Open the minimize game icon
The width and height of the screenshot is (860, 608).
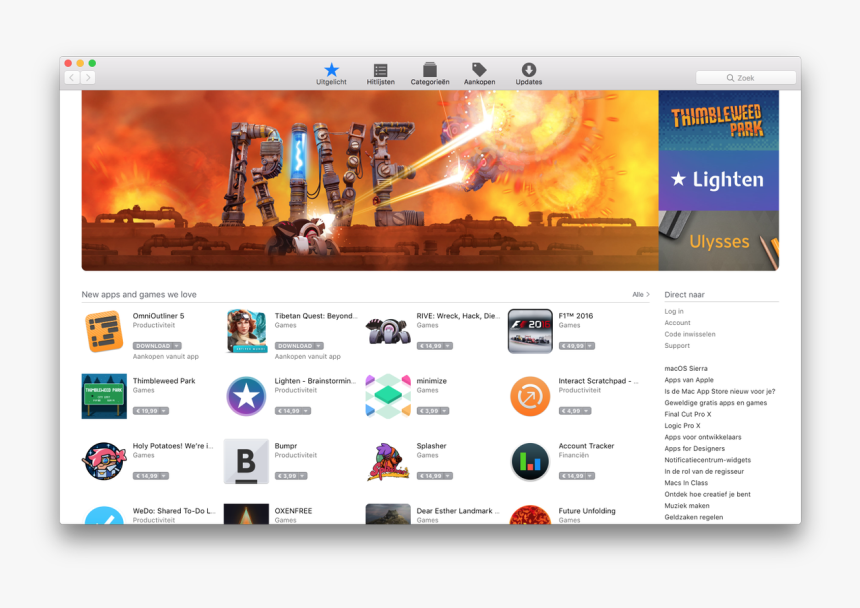tap(388, 396)
